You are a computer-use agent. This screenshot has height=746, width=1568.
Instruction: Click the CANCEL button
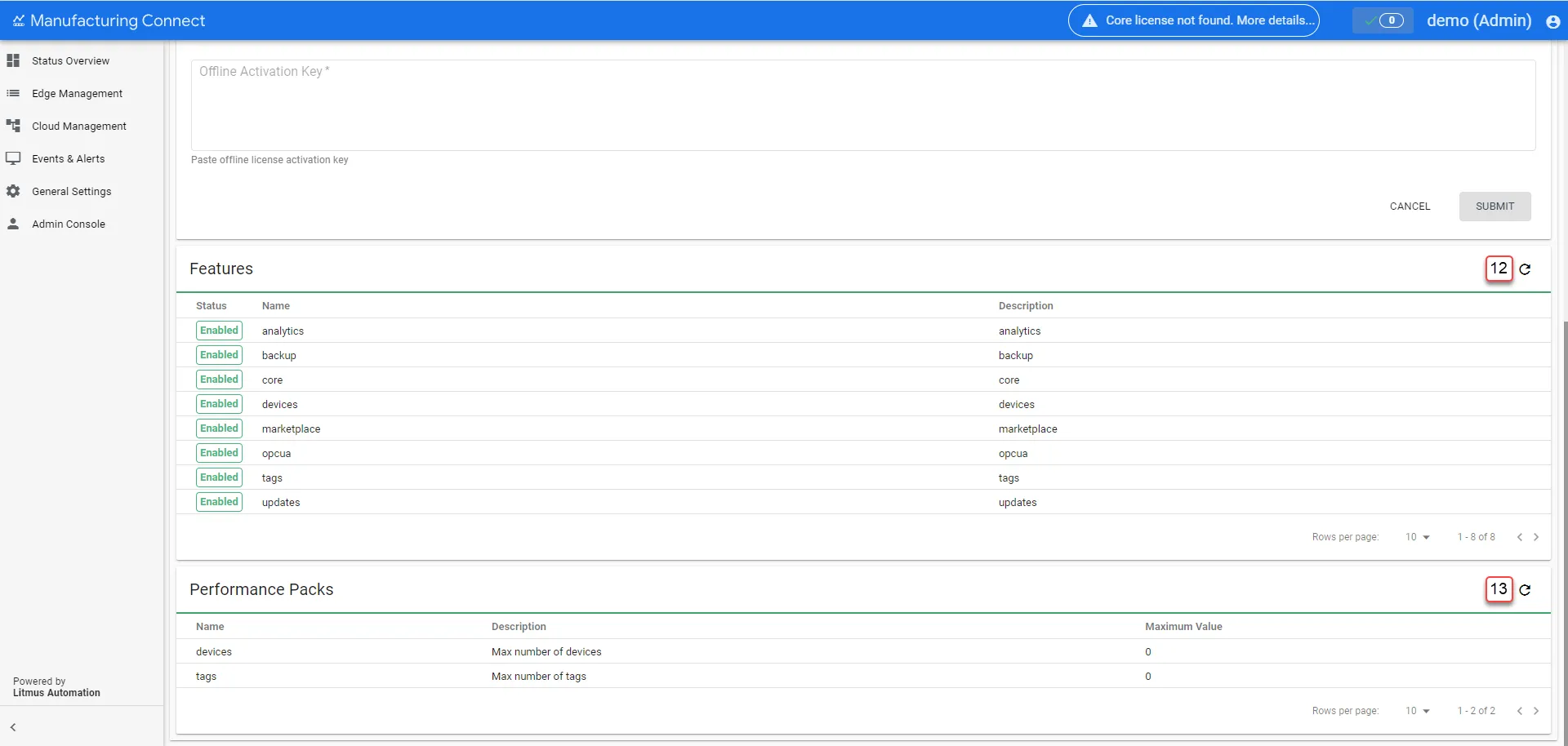click(1410, 206)
